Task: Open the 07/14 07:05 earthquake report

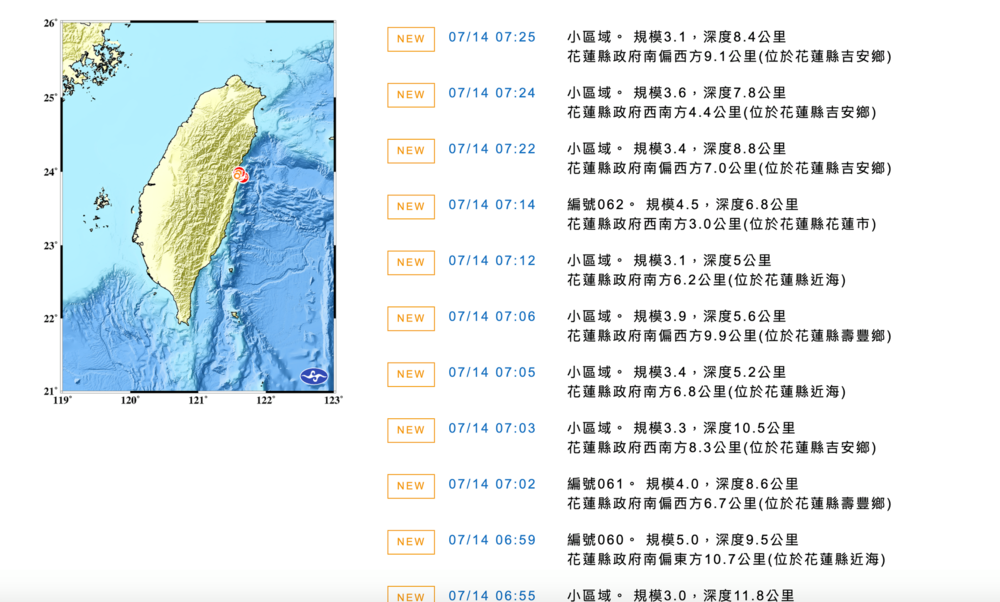Action: [x=492, y=372]
